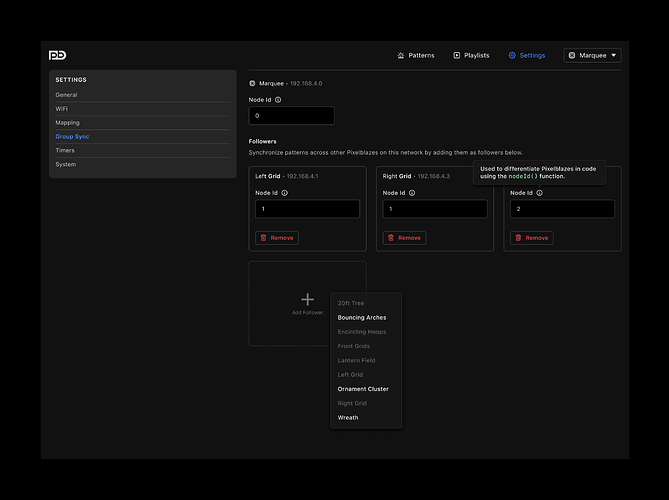
Task: Click trash icon on third card Remove button
Action: click(518, 238)
